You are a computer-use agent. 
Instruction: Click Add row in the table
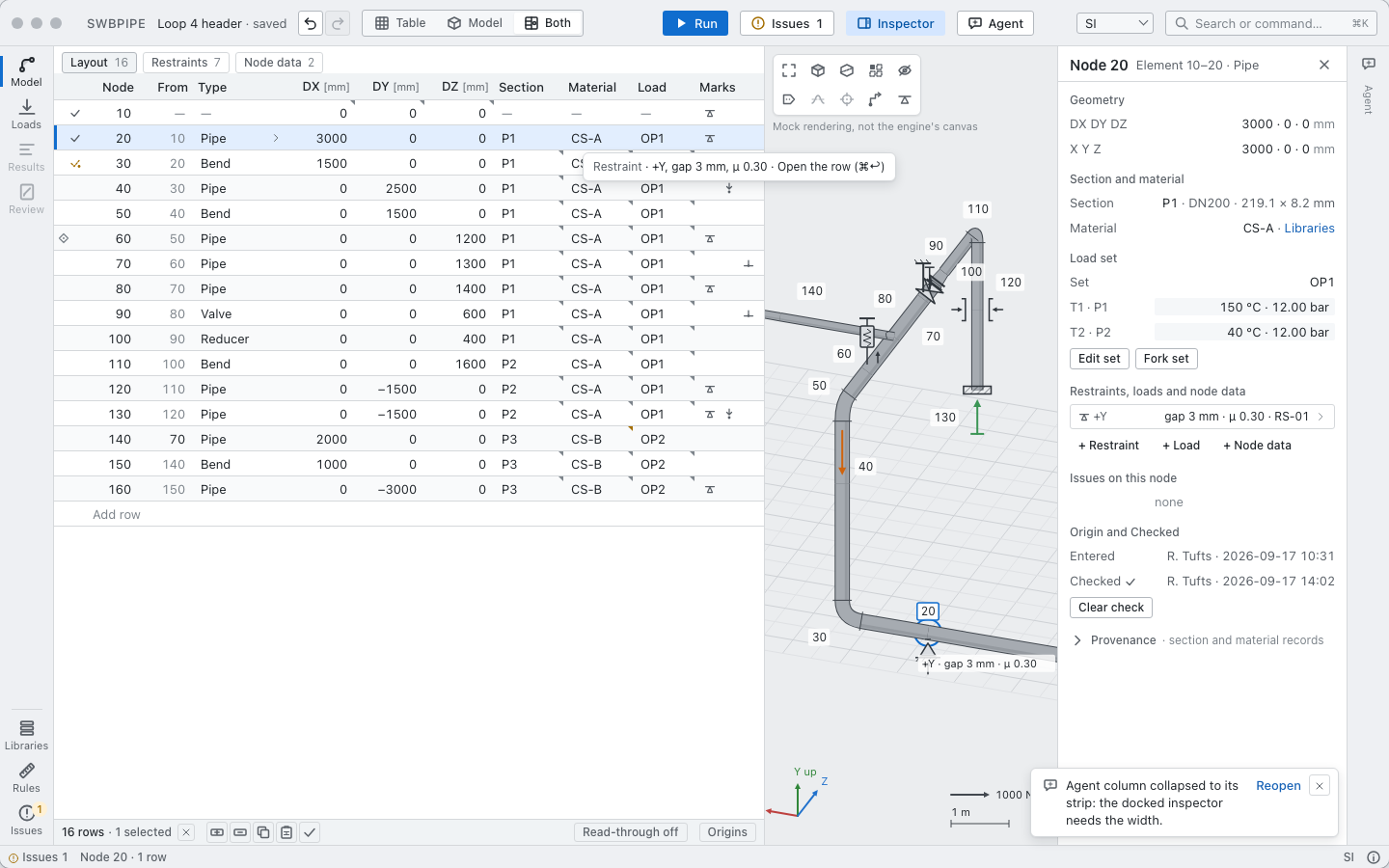pyautogui.click(x=117, y=515)
